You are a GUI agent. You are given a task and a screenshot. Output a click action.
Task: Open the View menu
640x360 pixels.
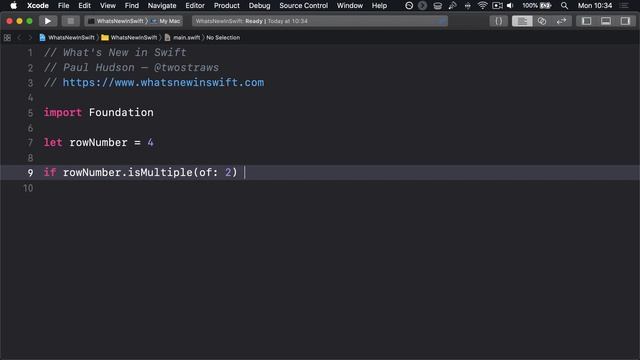click(x=108, y=5)
